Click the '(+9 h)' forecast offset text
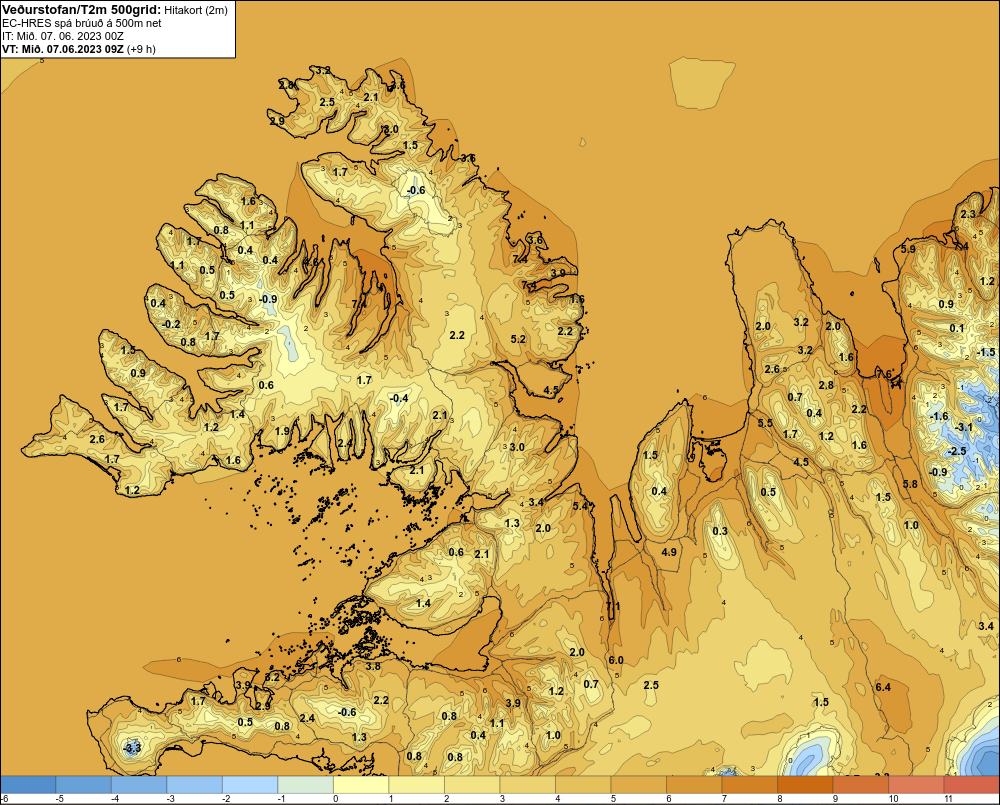 click(x=141, y=49)
